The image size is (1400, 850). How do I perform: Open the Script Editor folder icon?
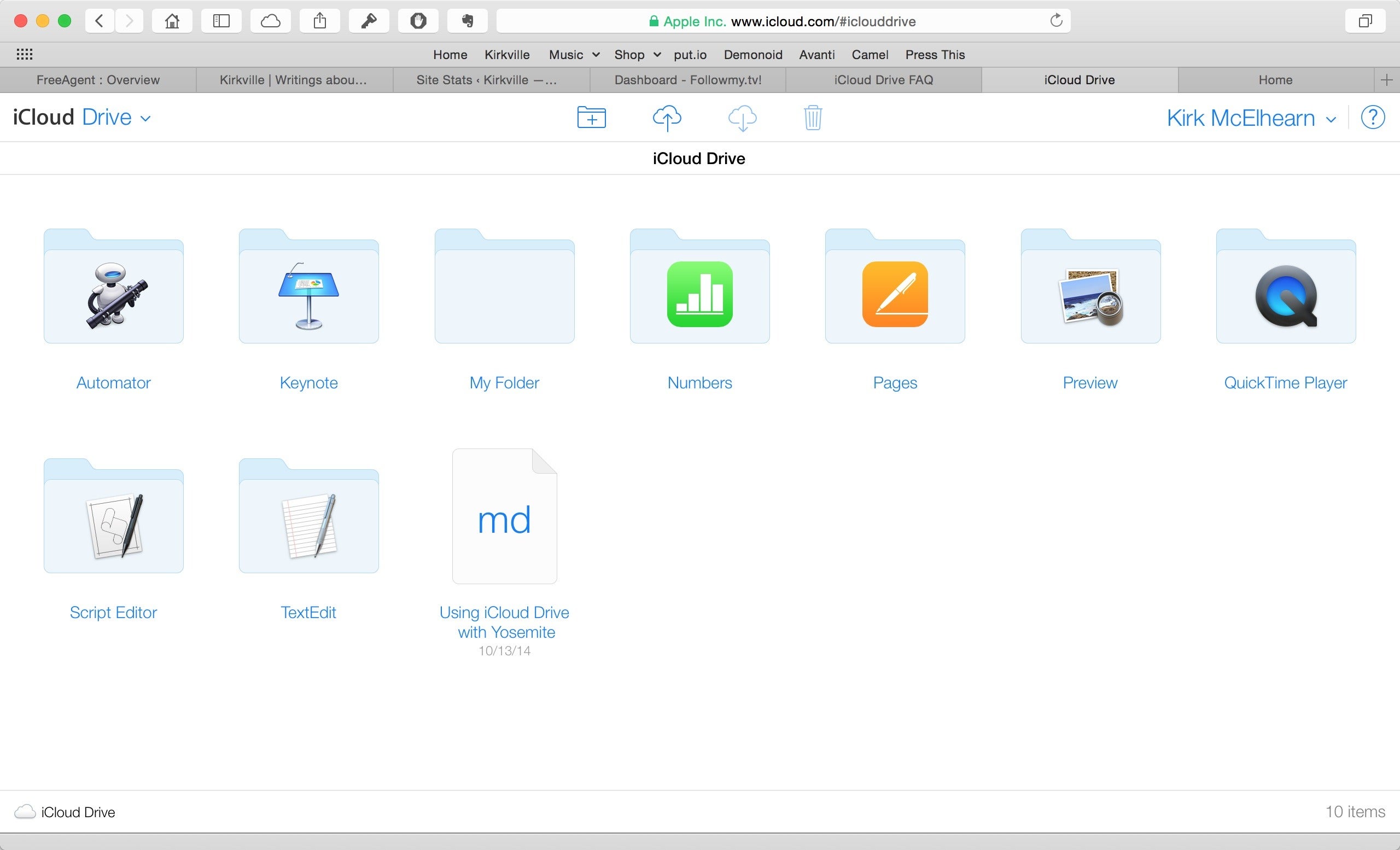[114, 515]
